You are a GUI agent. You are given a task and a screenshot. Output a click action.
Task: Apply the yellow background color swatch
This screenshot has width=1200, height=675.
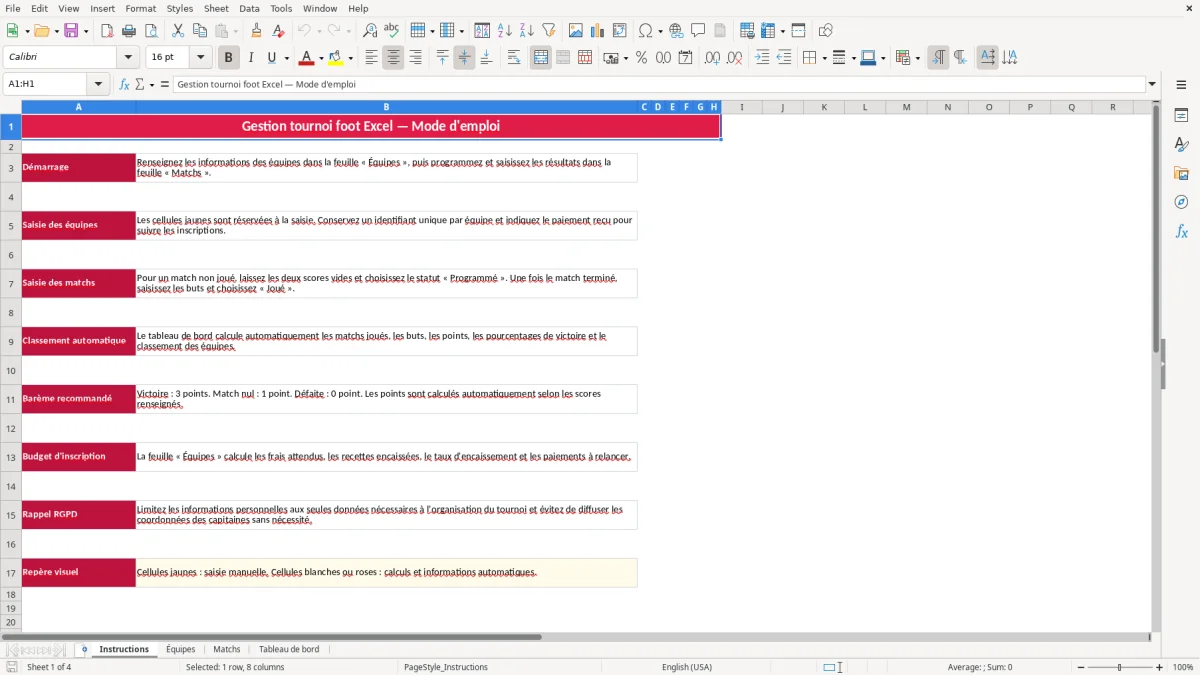coord(336,58)
